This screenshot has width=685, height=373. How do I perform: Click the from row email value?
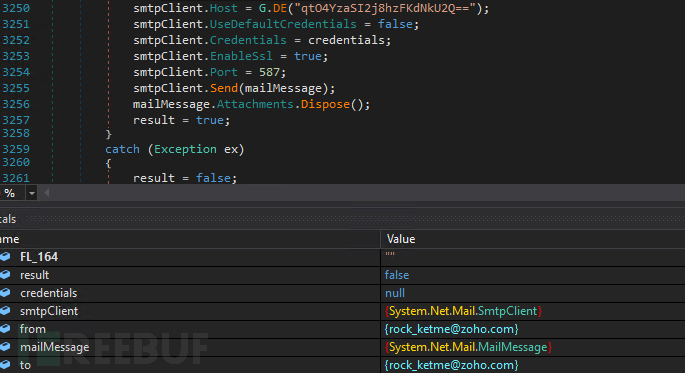pyautogui.click(x=451, y=329)
